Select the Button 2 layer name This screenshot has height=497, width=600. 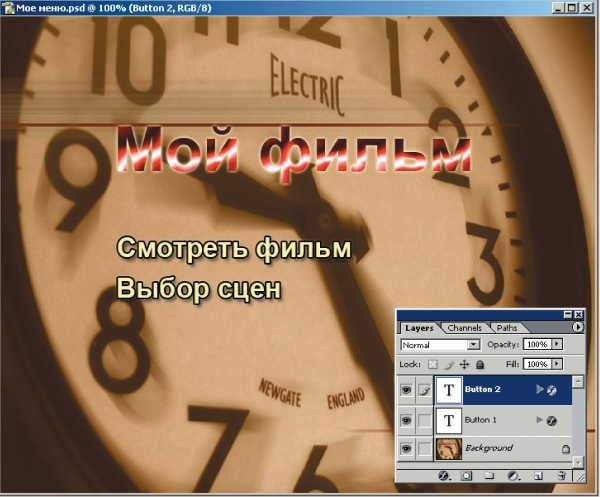[x=482, y=389]
